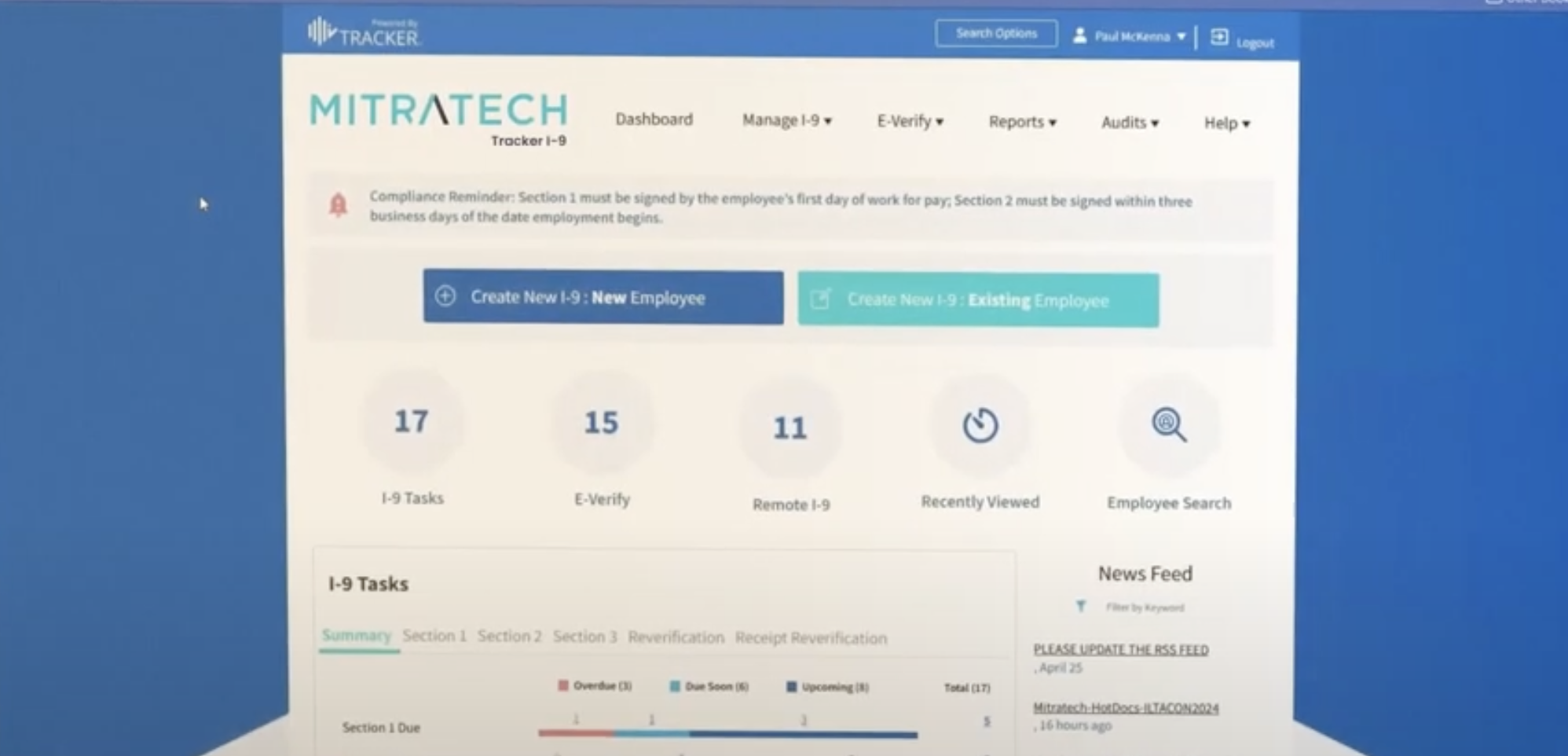Click the '16 hours ago' timestamp
Viewport: 1568px width, 756px height.
1075,725
